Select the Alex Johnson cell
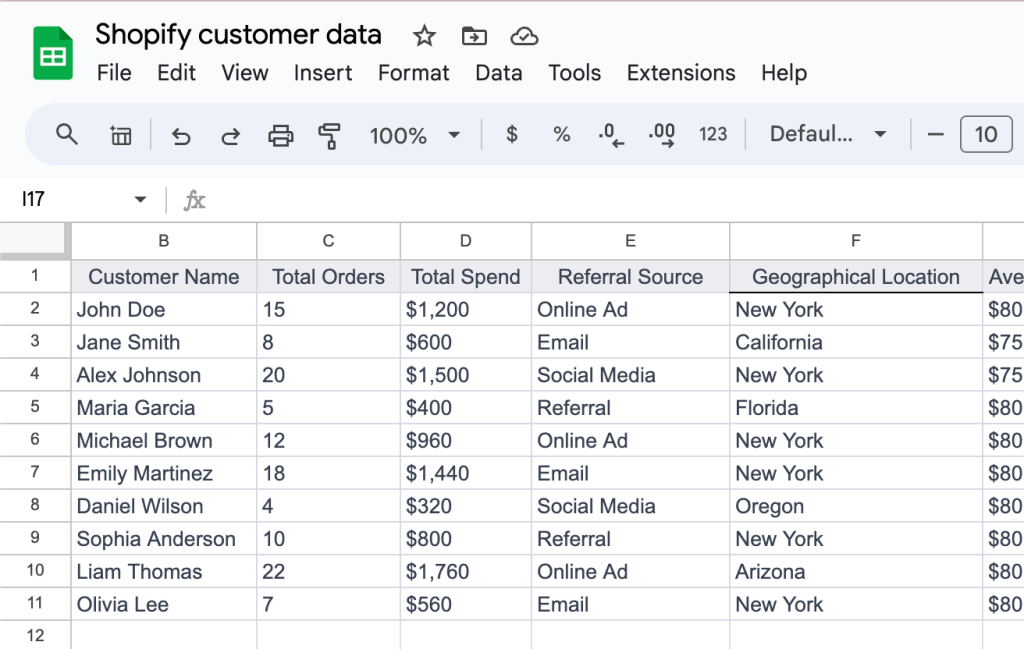Screen dimensions: 1024x649 point(164,374)
